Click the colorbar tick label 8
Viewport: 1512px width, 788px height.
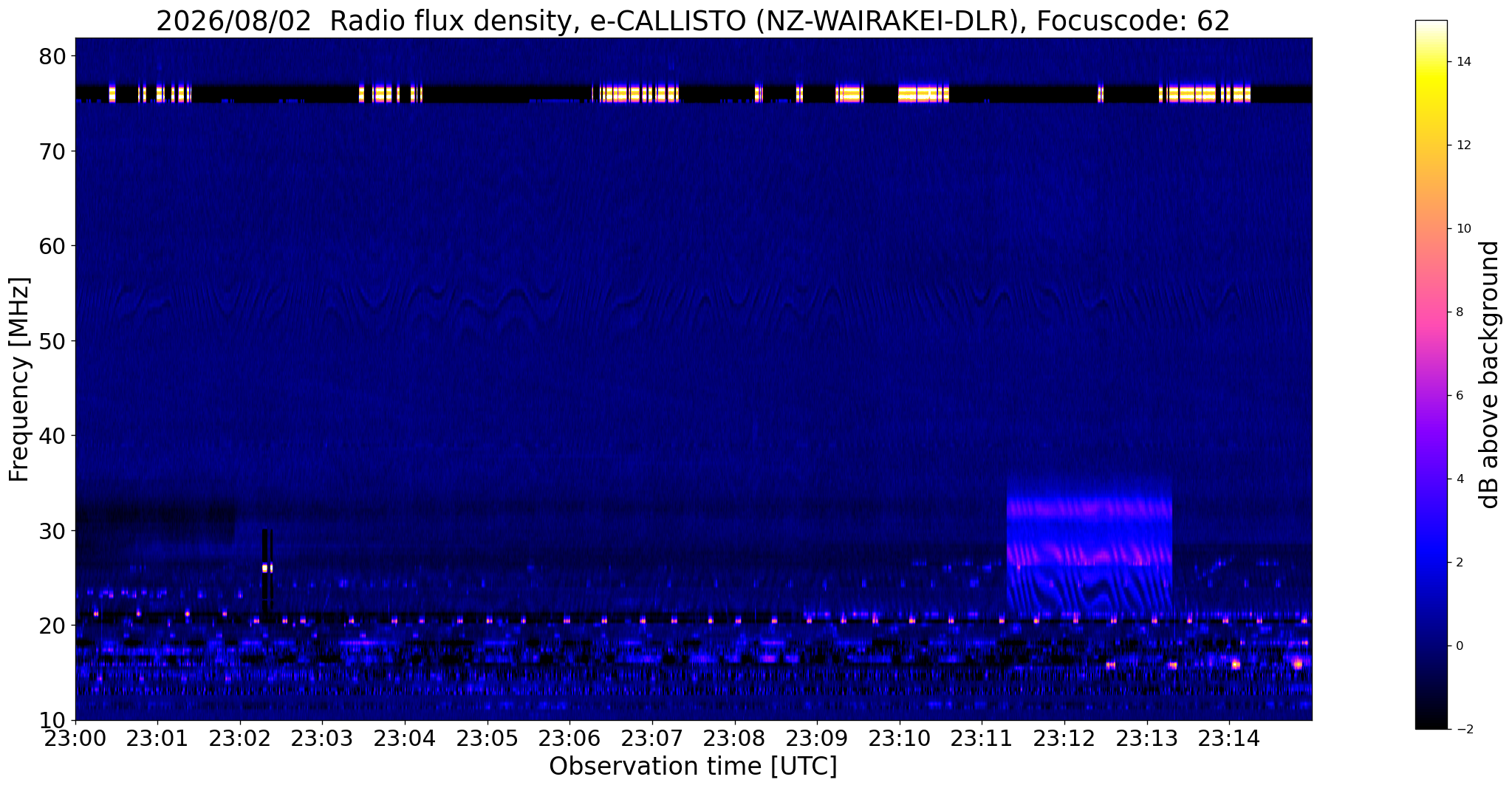click(1459, 312)
